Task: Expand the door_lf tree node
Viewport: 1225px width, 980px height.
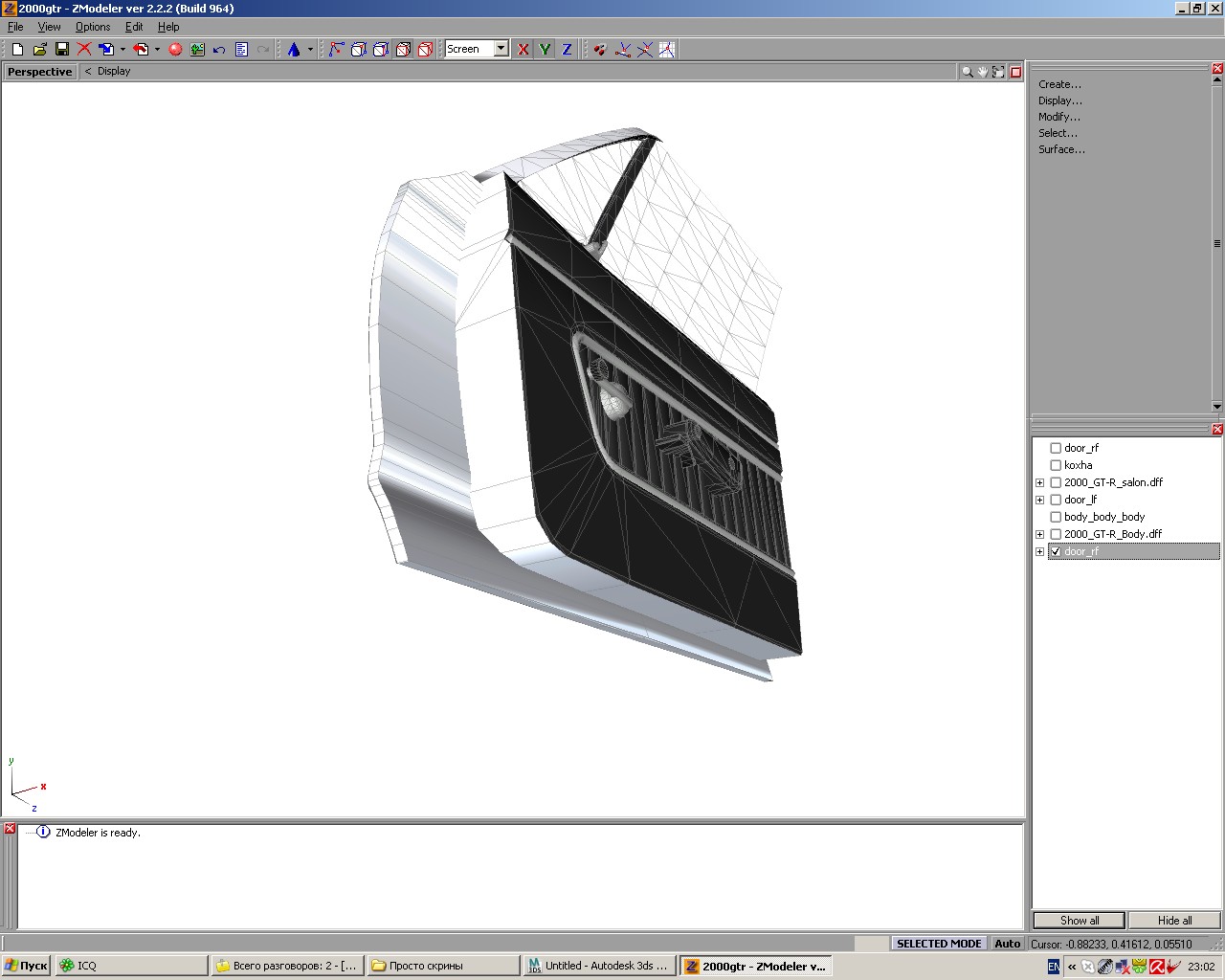Action: (1039, 500)
